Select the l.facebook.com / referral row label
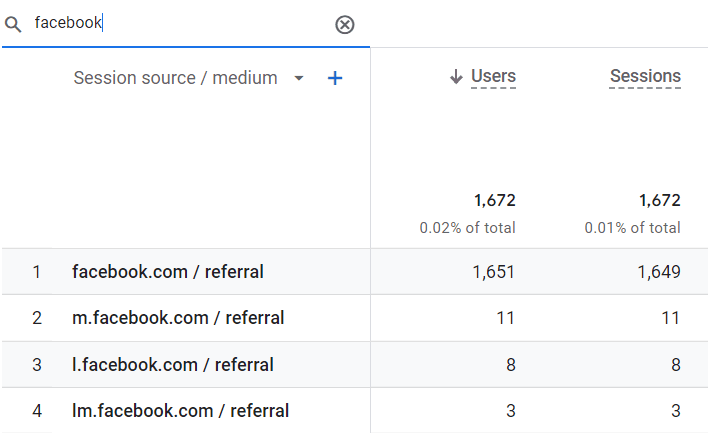 [x=173, y=364]
